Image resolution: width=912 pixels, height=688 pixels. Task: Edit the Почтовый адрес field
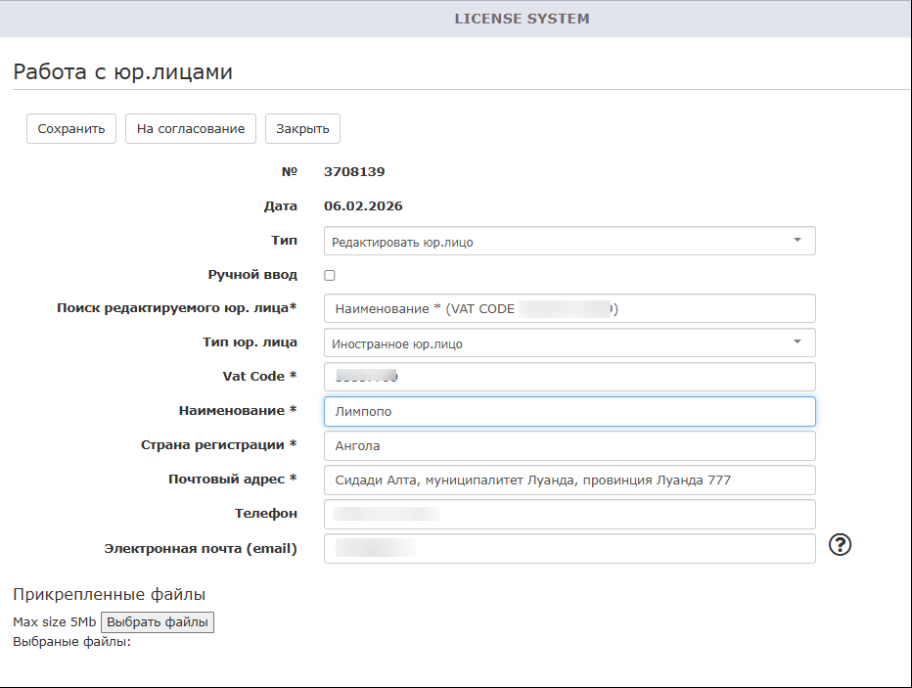click(x=569, y=480)
